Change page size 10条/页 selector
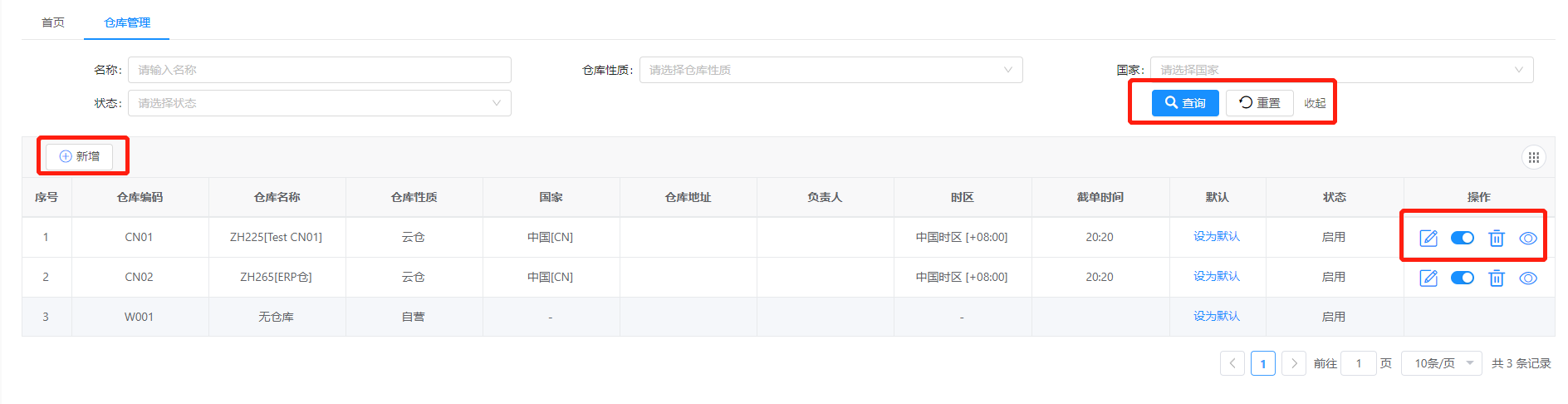This screenshot has width=1568, height=404. point(1441,363)
